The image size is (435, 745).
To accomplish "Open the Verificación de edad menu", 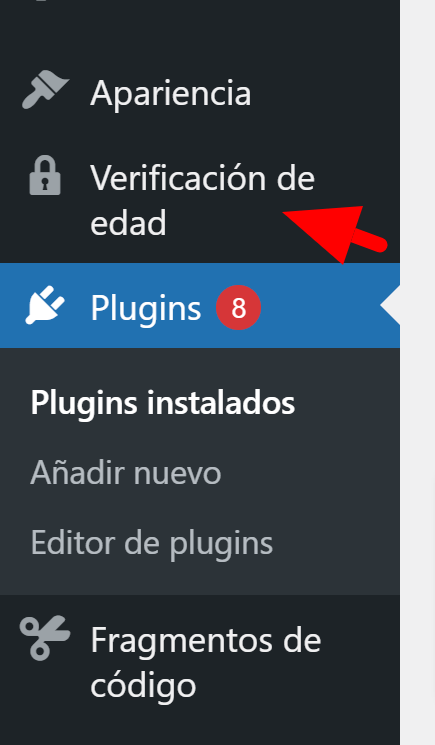I will (x=202, y=200).
